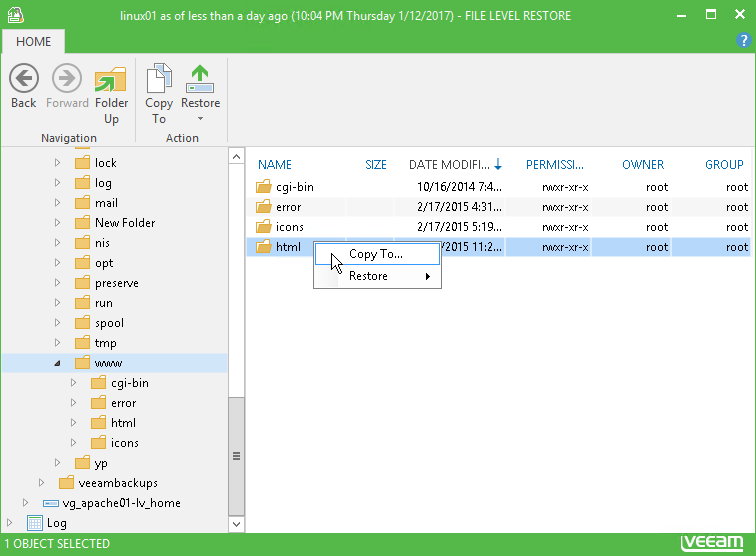The image size is (756, 556).
Task: Go up with Folder Up
Action: coord(111,95)
